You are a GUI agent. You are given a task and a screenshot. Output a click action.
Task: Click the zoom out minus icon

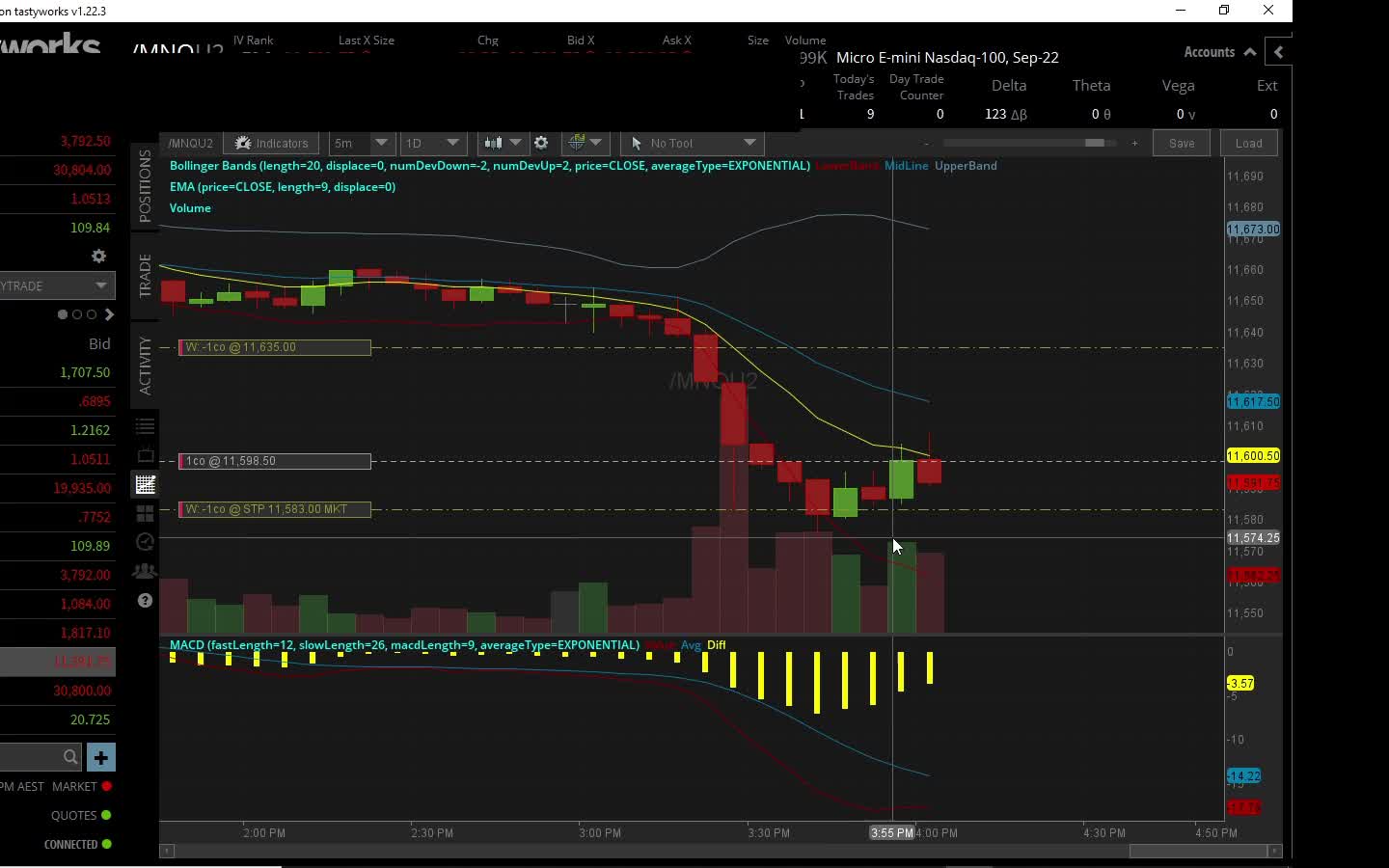[x=927, y=143]
